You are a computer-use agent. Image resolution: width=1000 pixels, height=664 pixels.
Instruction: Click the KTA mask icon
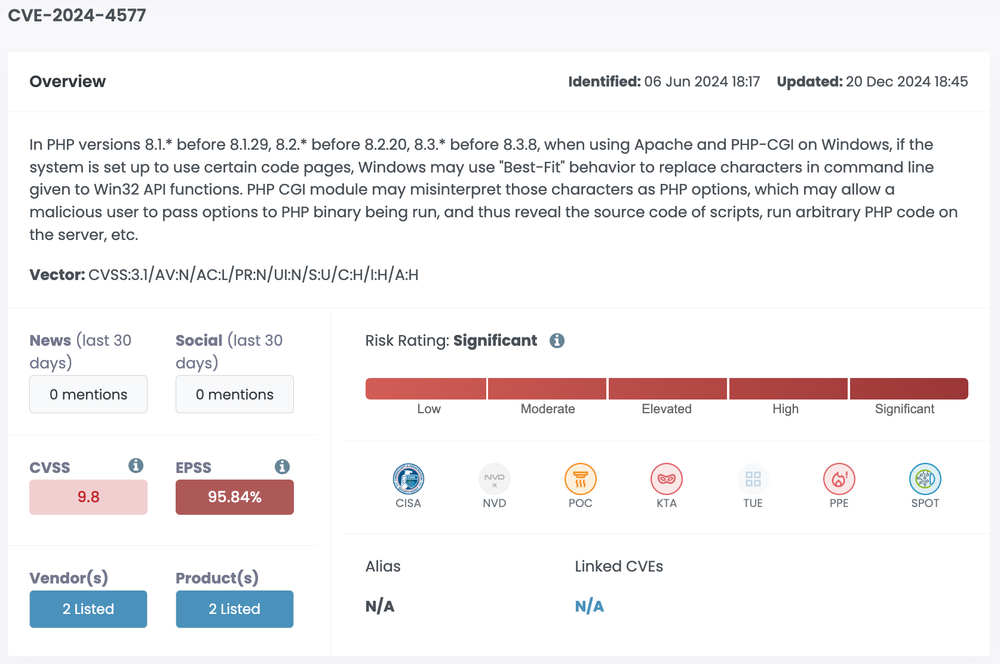pos(666,479)
